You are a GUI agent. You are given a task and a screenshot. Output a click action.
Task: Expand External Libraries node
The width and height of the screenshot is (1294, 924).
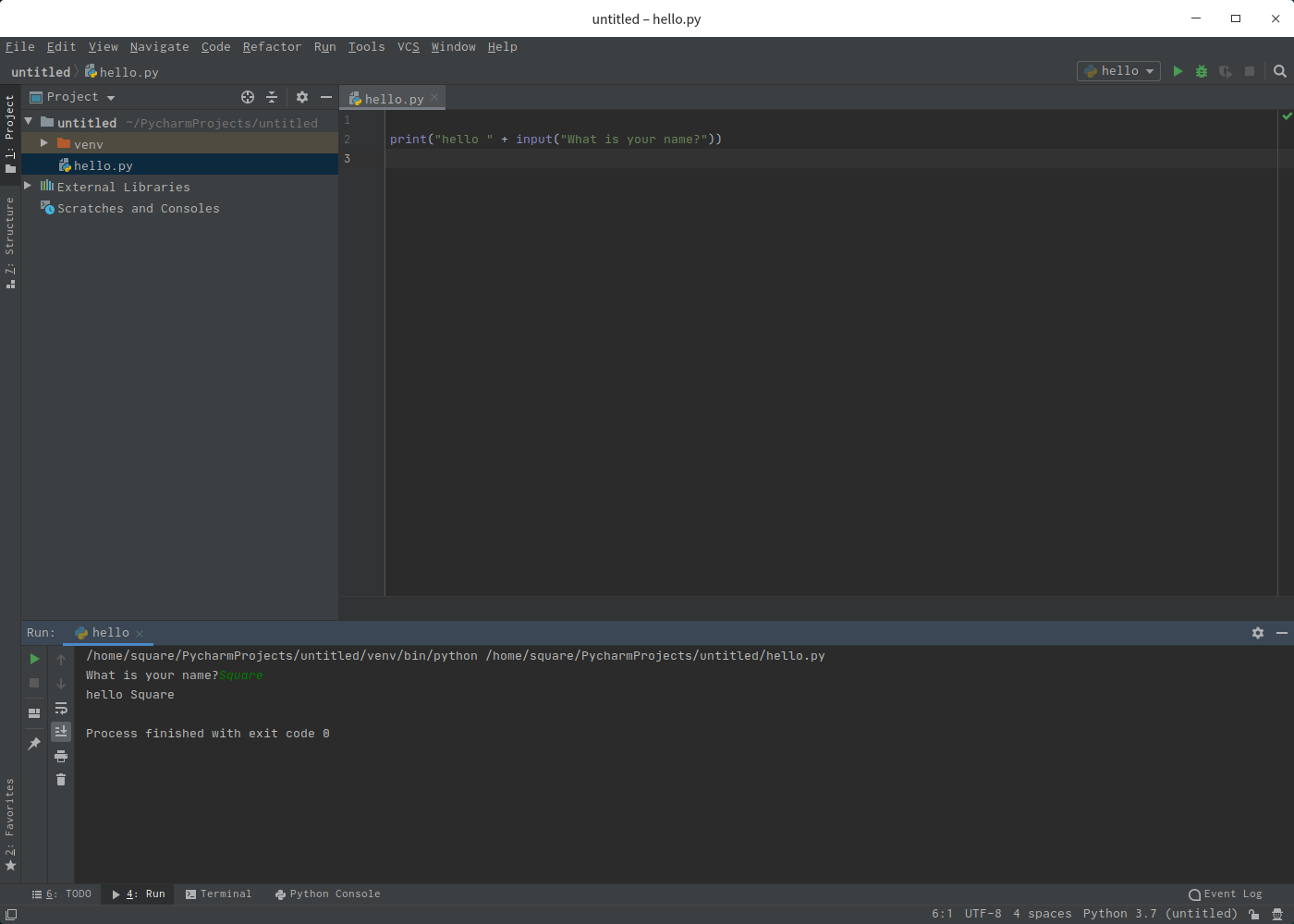[28, 186]
